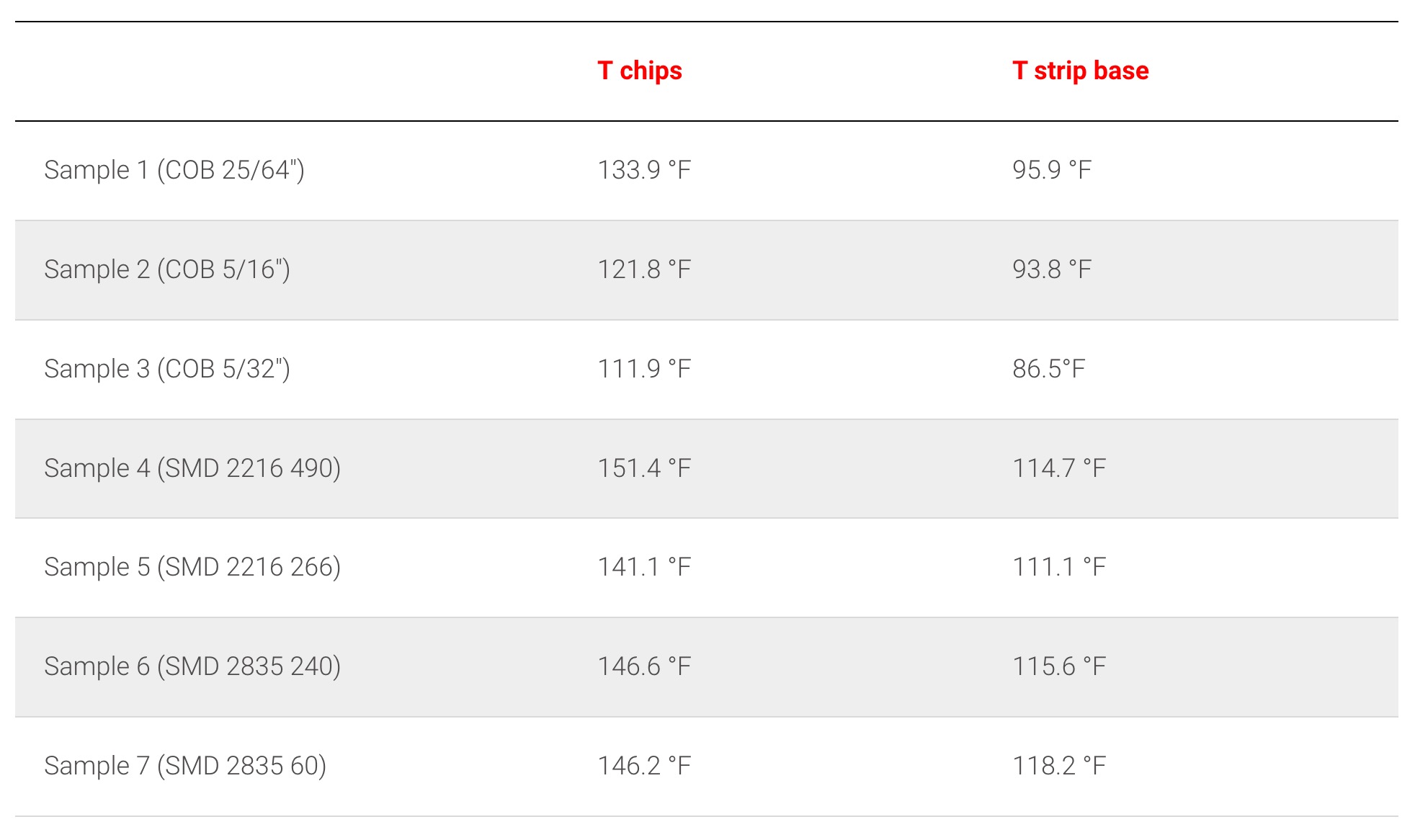The image size is (1415, 840).
Task: Select the Sample 3 (COB 5/32") label
Action: (x=167, y=369)
